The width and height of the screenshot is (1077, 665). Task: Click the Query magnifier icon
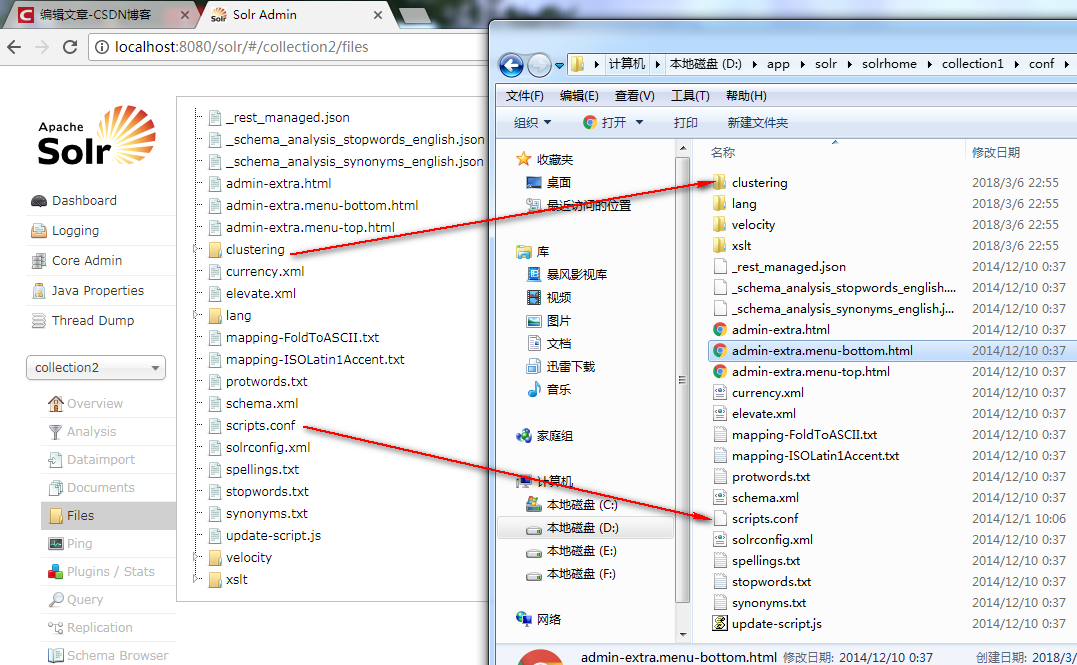[56, 600]
